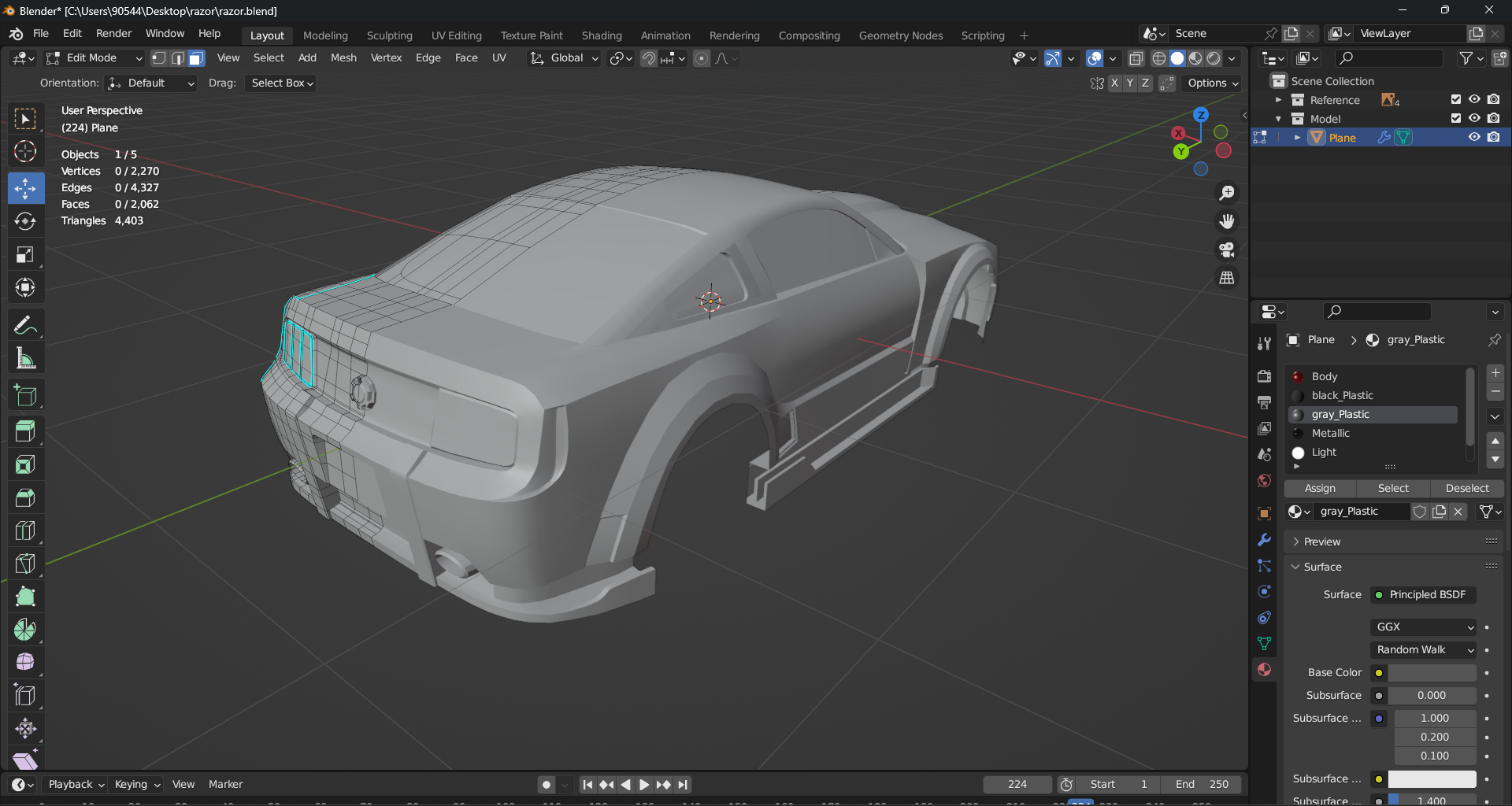Toggle camera view icon
The width and height of the screenshot is (1512, 806).
tap(1227, 250)
